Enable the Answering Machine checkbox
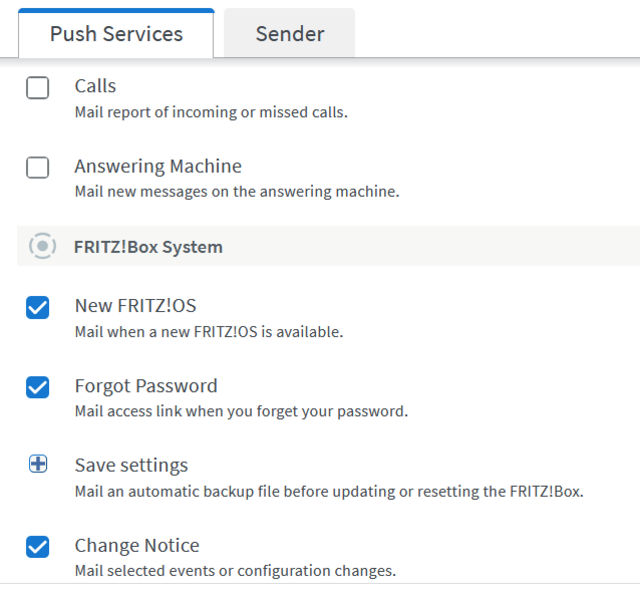The image size is (640, 595). 37,168
